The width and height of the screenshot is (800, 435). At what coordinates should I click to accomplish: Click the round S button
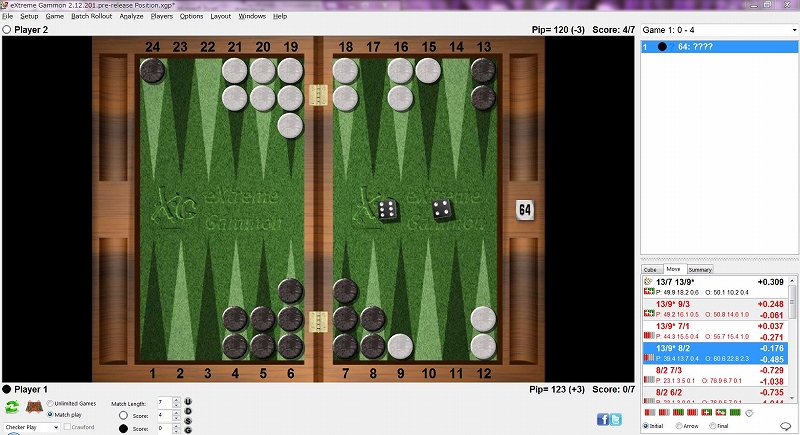point(188,421)
